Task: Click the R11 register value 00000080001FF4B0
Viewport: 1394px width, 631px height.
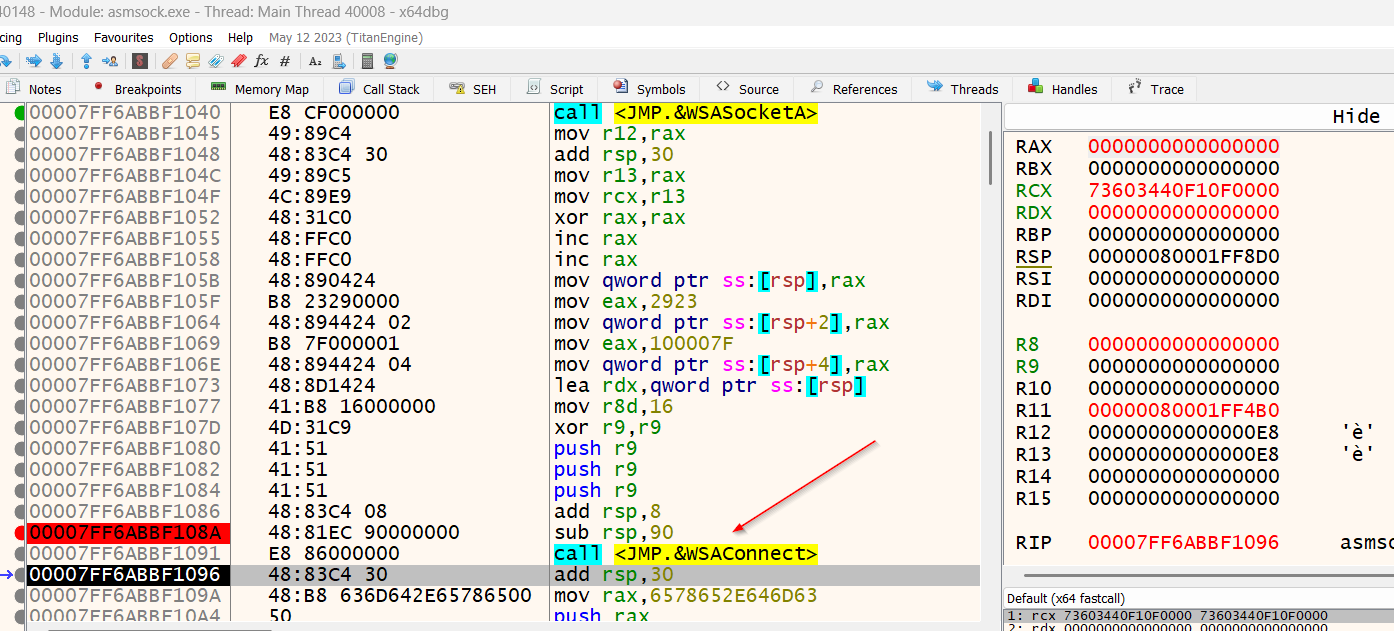Action: click(1183, 410)
